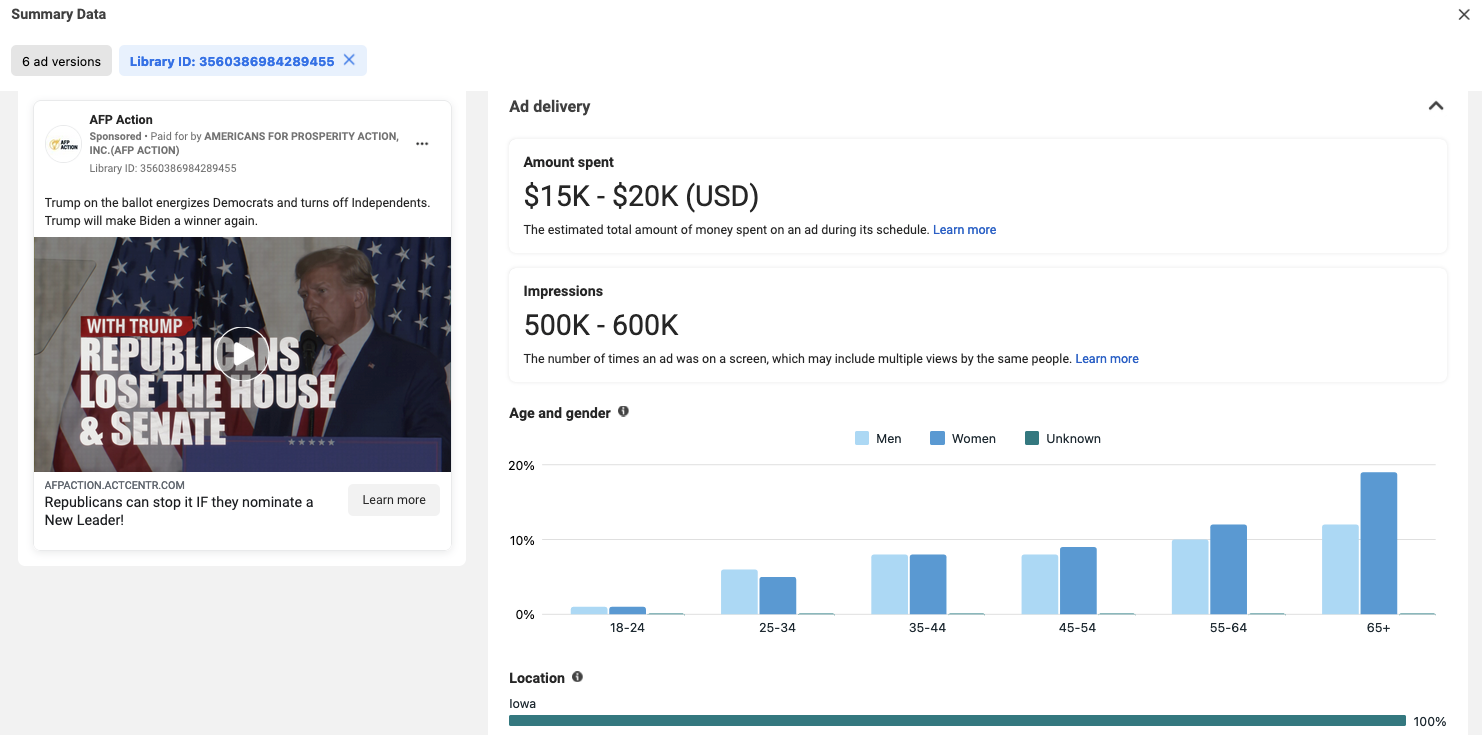Image resolution: width=1482 pixels, height=735 pixels.
Task: Click the Learn more ad button
Action: (394, 500)
